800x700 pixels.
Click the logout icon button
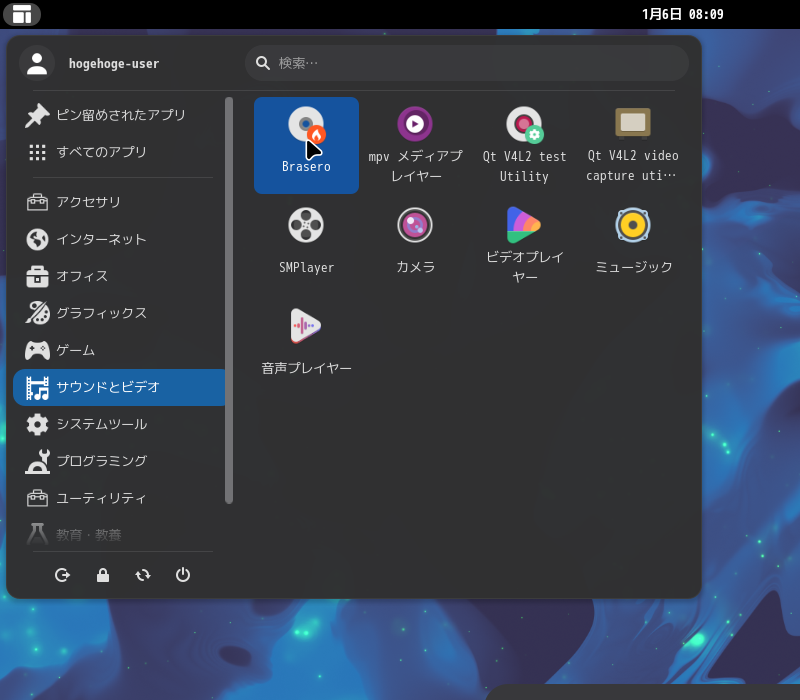coord(62,575)
